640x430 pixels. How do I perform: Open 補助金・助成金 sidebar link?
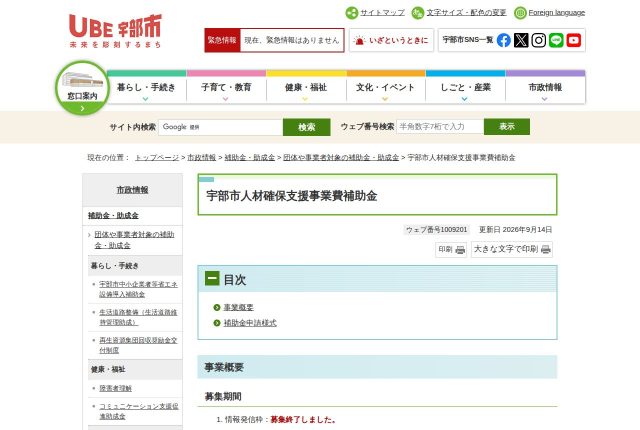coord(113,215)
